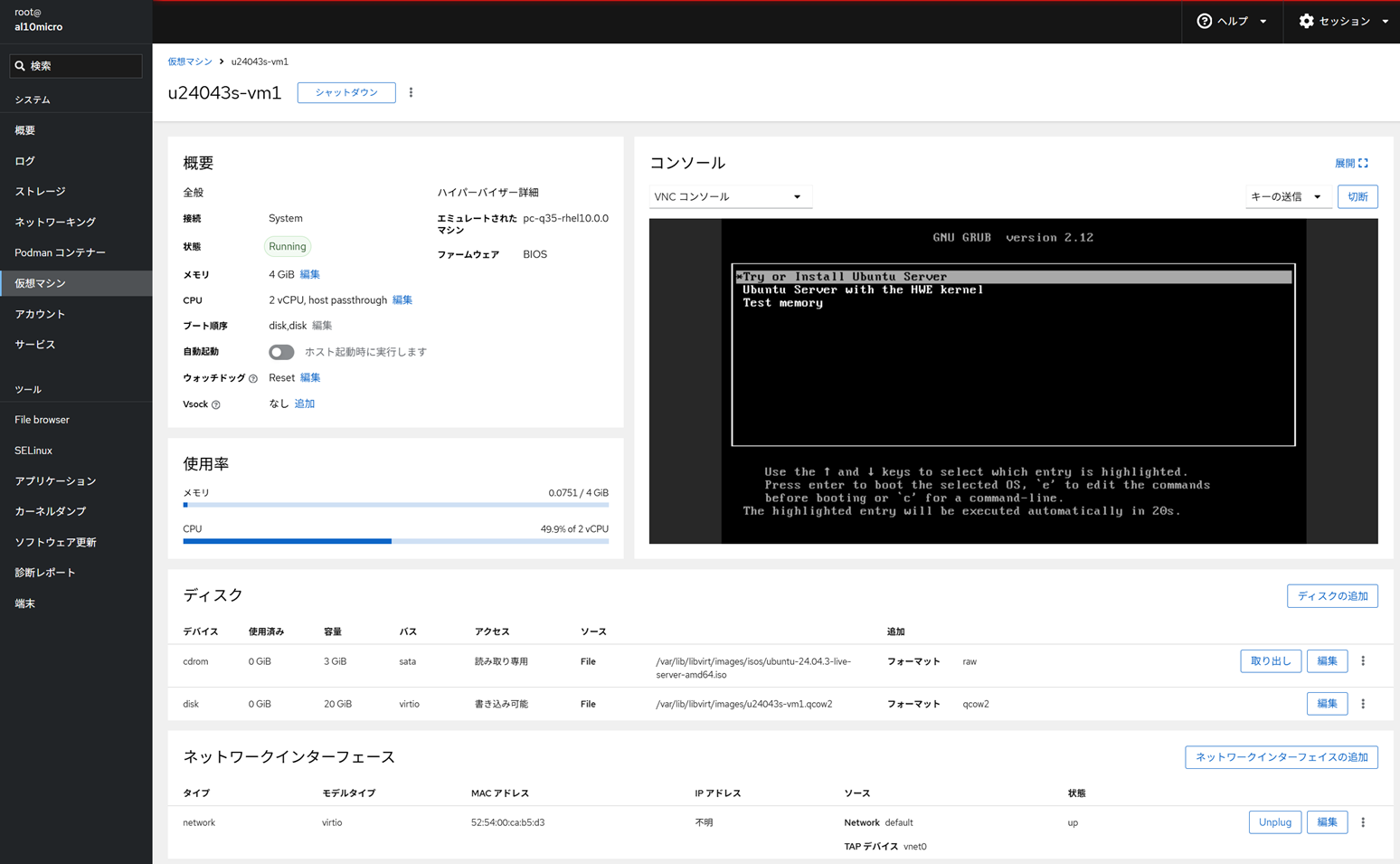1400x864 pixels.
Task: Click the Running status label
Action: 288,246
